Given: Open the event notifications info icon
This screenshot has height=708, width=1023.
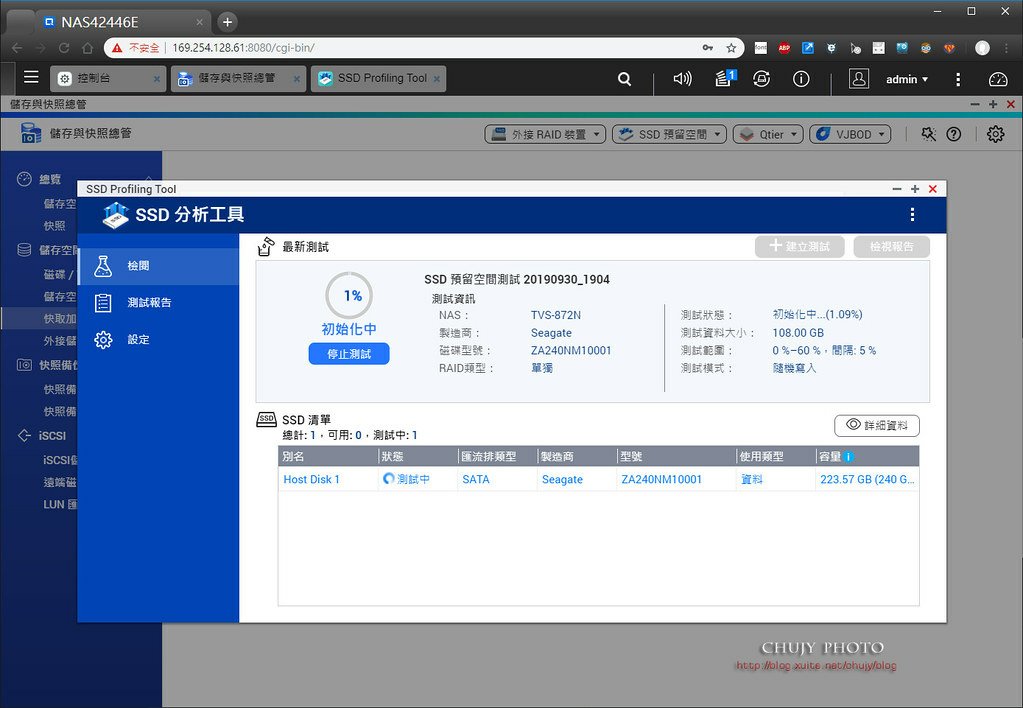Looking at the screenshot, I should coord(801,79).
